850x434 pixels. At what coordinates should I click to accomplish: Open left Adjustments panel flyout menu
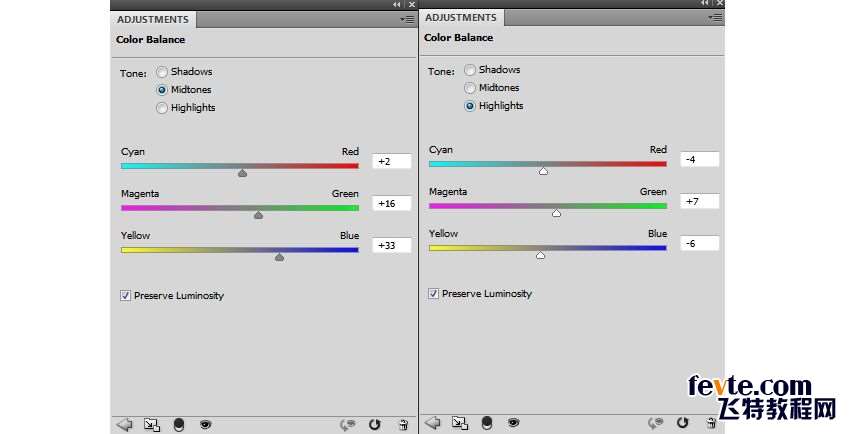(x=407, y=20)
